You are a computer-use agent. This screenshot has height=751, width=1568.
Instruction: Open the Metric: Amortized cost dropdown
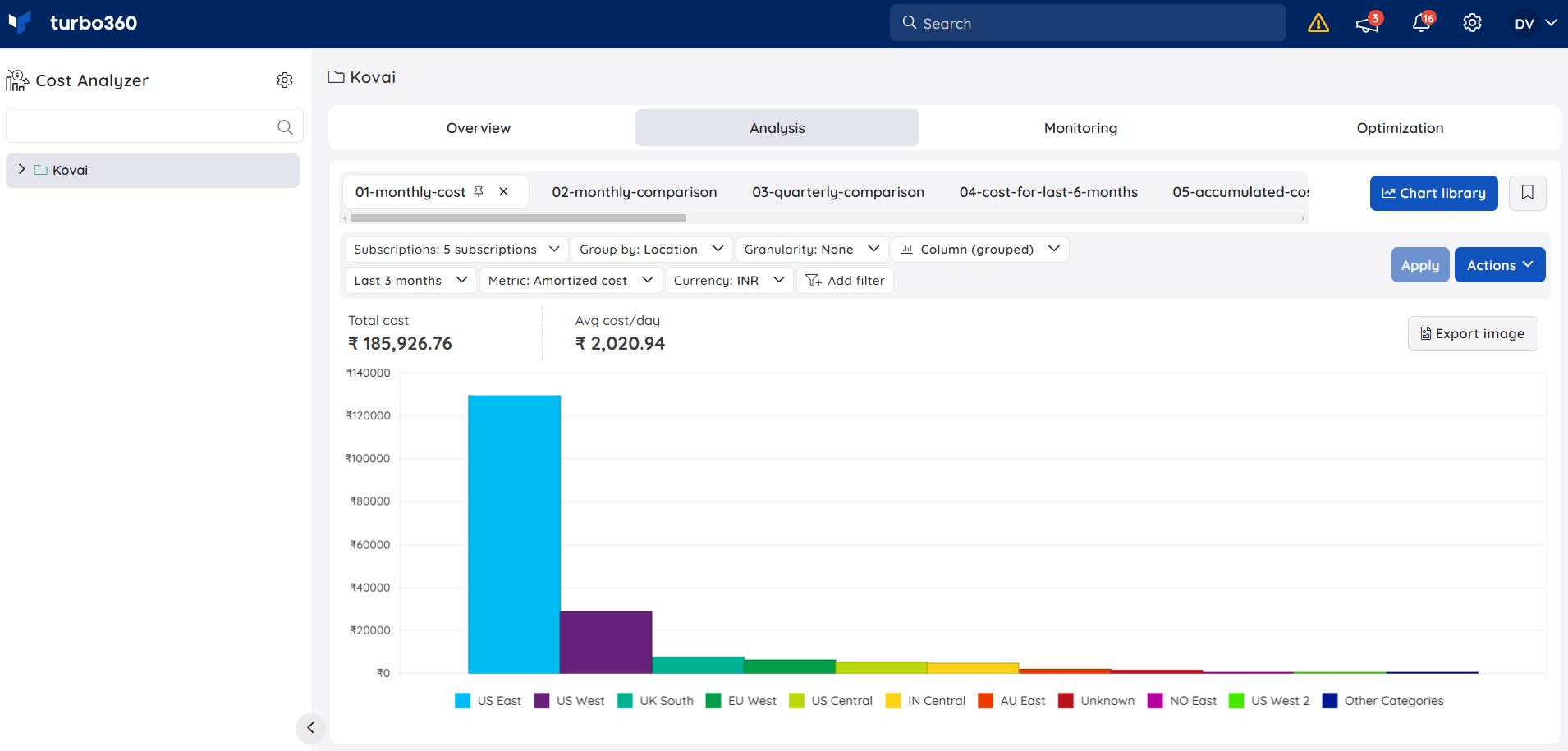(571, 281)
